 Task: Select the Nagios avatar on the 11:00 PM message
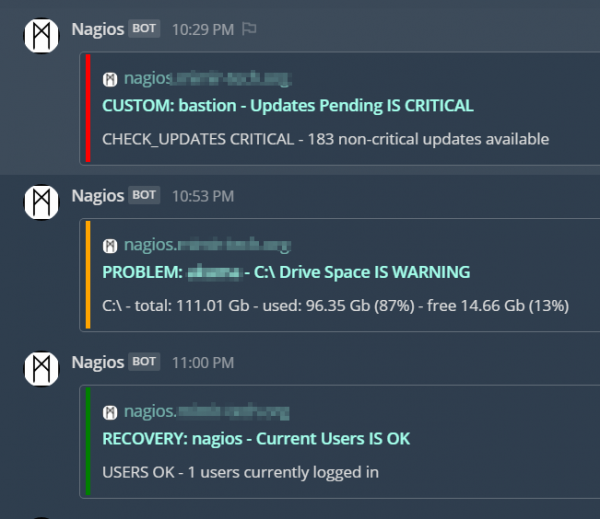point(43,369)
